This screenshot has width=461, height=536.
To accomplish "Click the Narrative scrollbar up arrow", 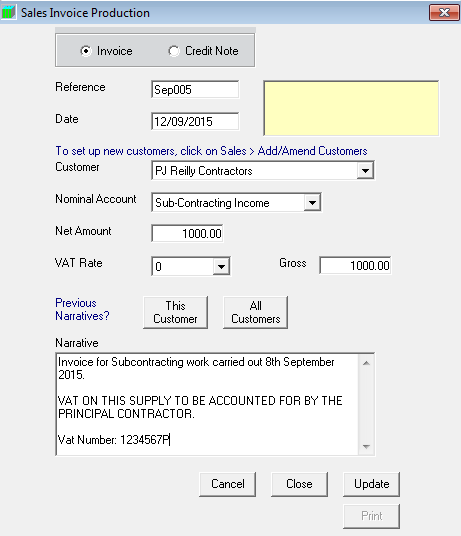I will (366, 363).
